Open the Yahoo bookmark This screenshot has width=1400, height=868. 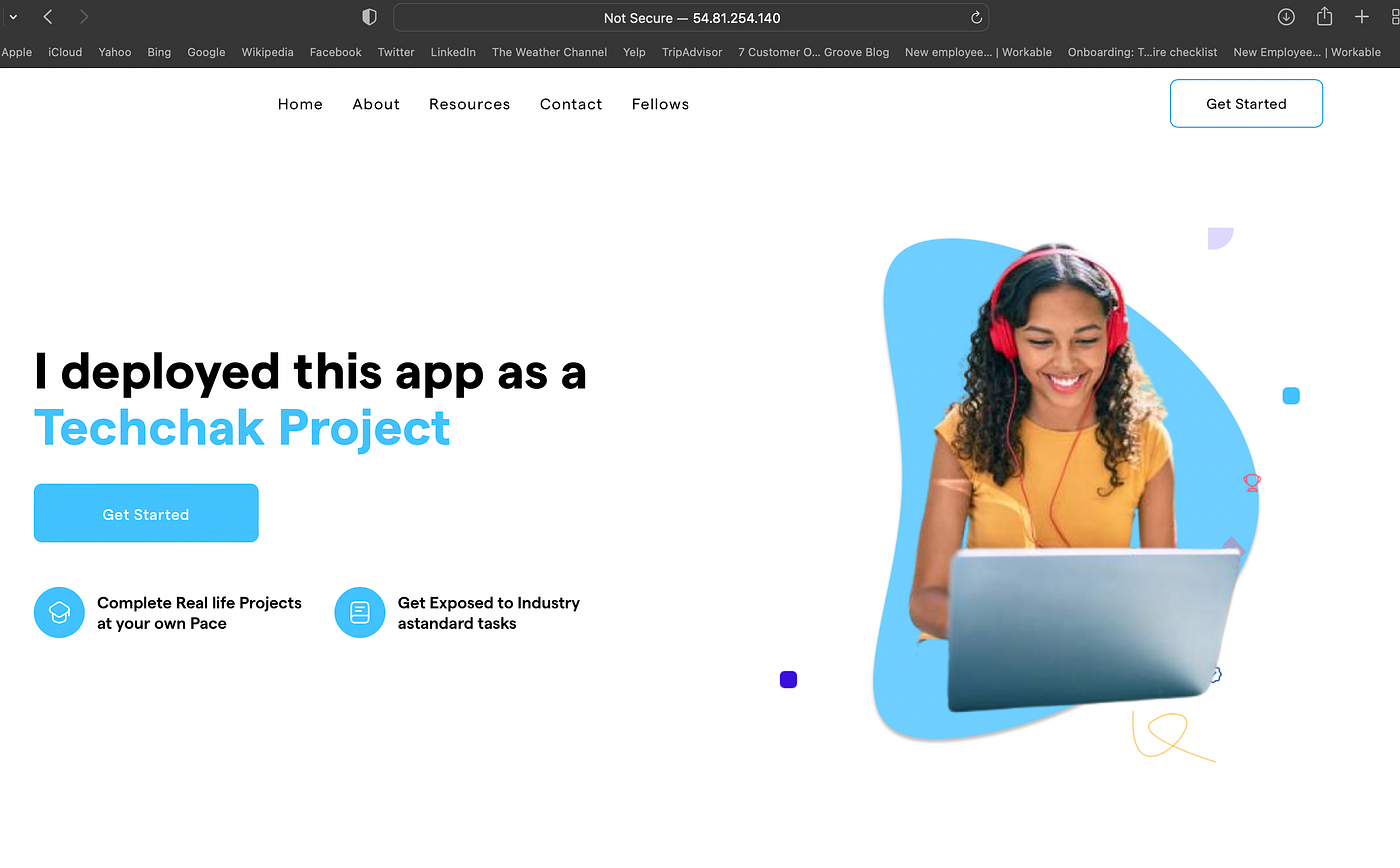point(115,52)
